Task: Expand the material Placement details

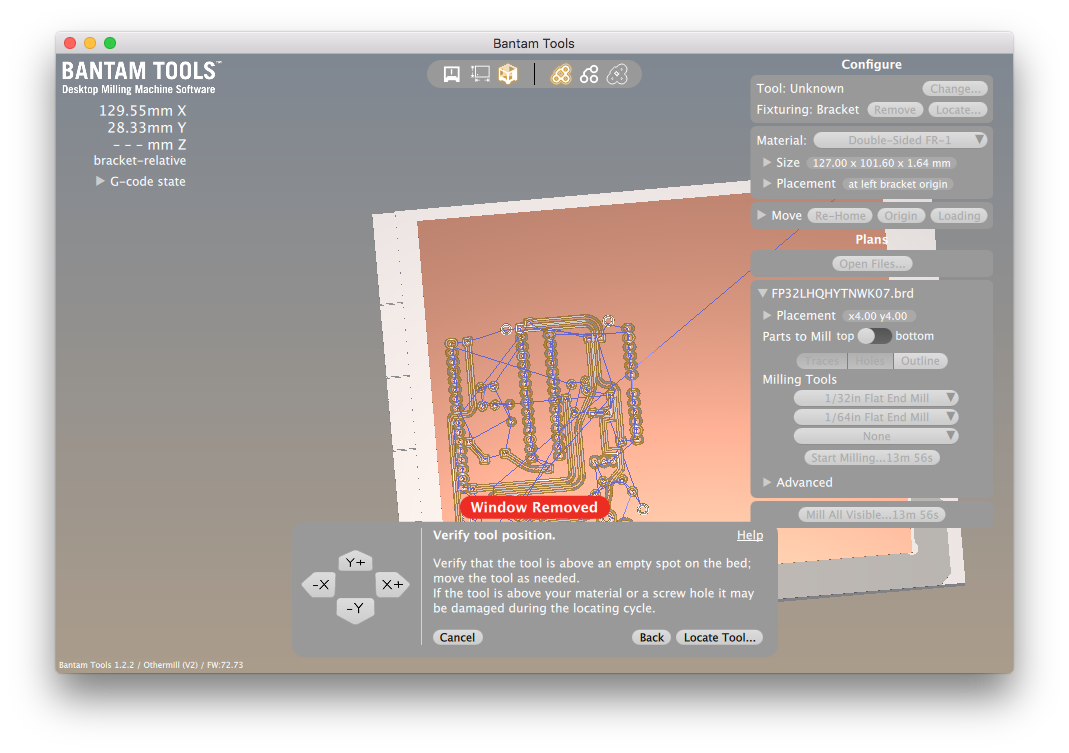Action: tap(767, 183)
